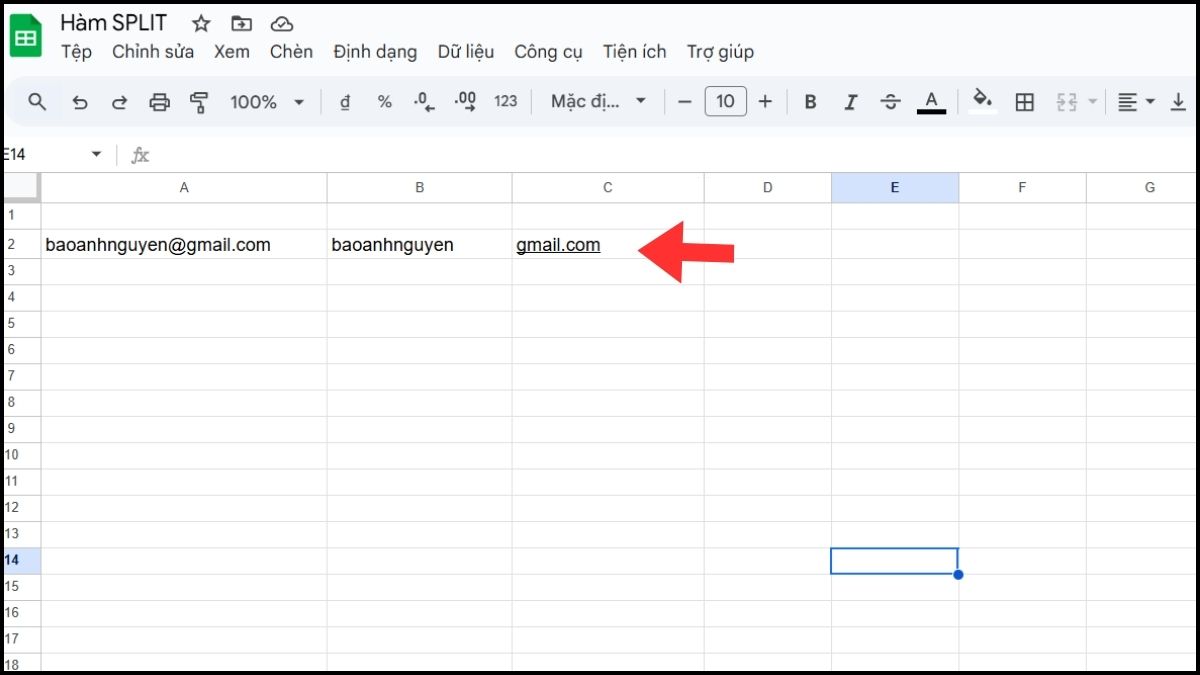Select the Paint format tool
This screenshot has width=1200, height=675.
[x=198, y=101]
